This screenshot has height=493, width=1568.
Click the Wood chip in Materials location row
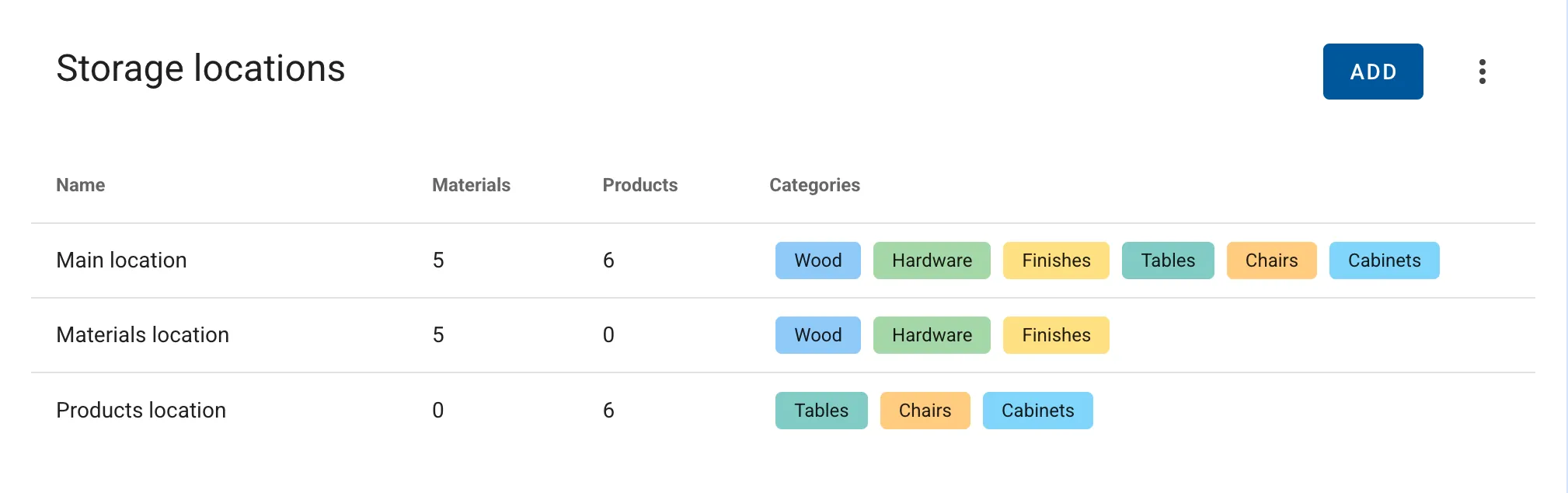pyautogui.click(x=817, y=335)
